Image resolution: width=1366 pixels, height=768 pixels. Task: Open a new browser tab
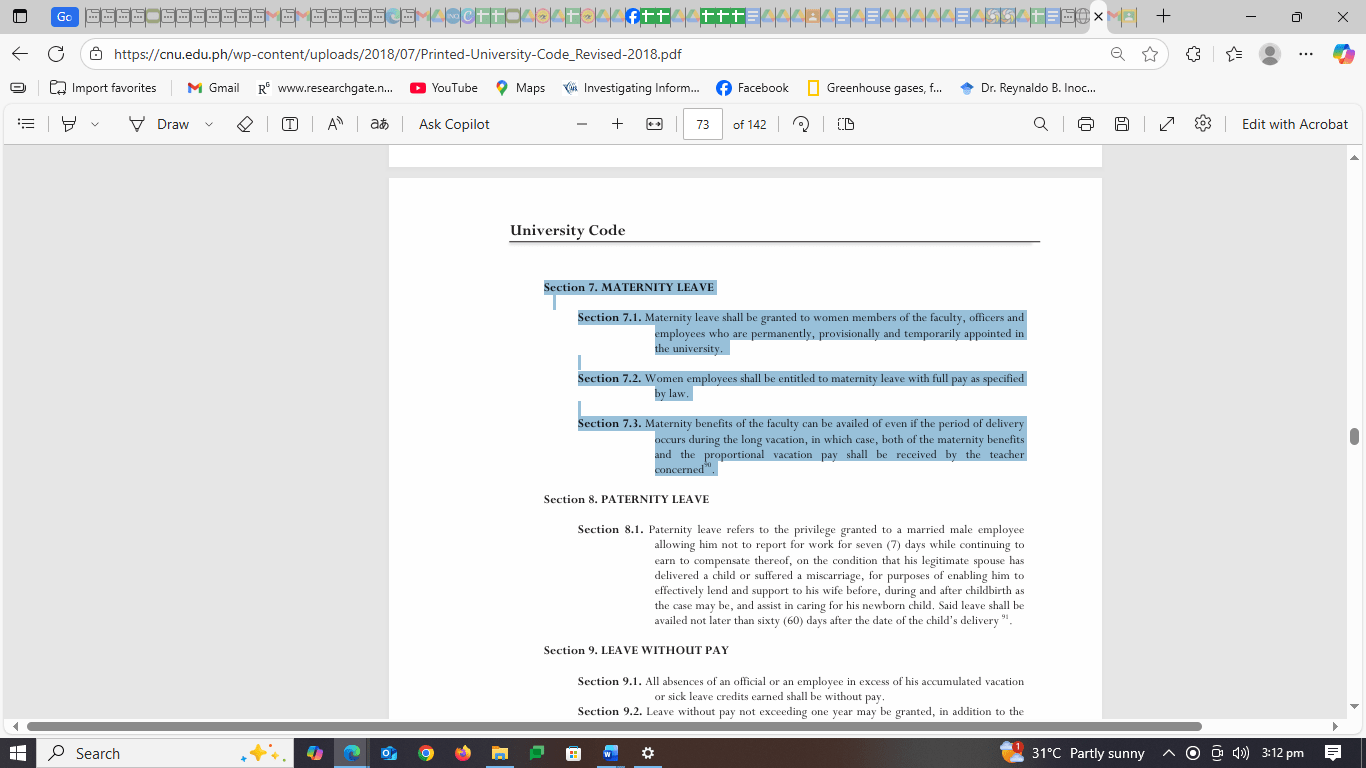1163,17
